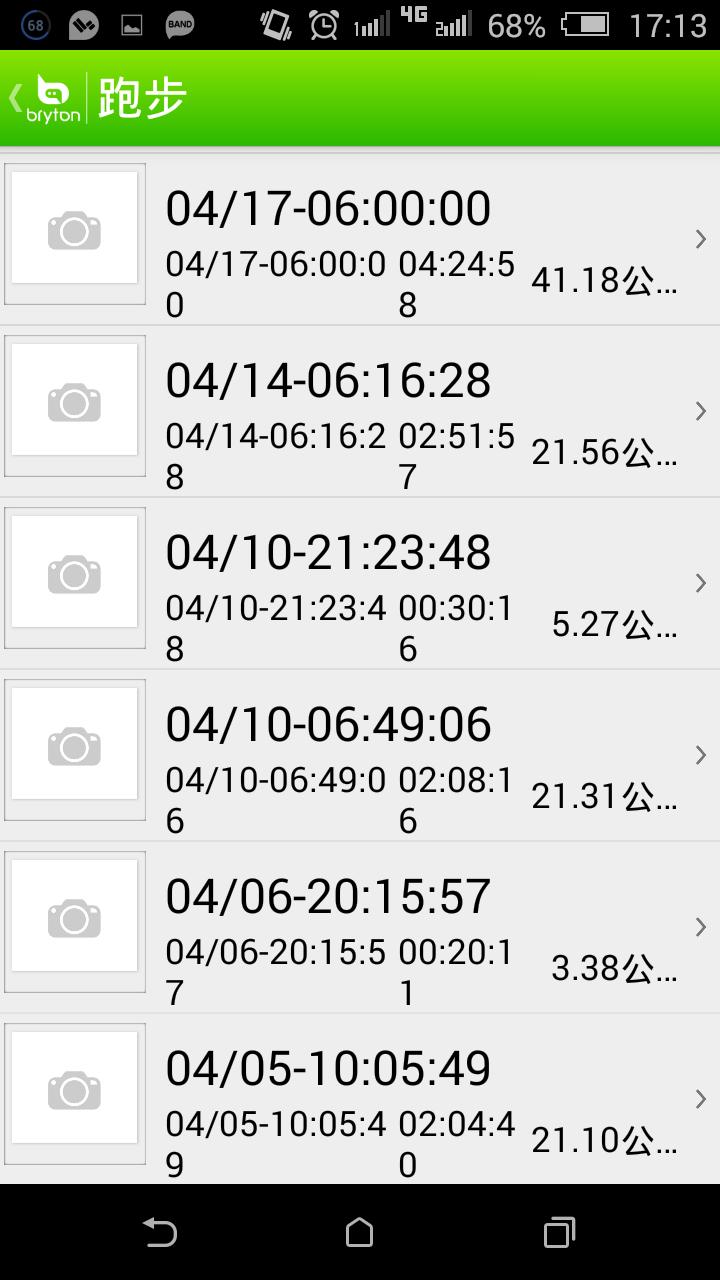Open chevron for the 04/10-06:49:06 run
720x1280 pixels.
click(x=700, y=755)
